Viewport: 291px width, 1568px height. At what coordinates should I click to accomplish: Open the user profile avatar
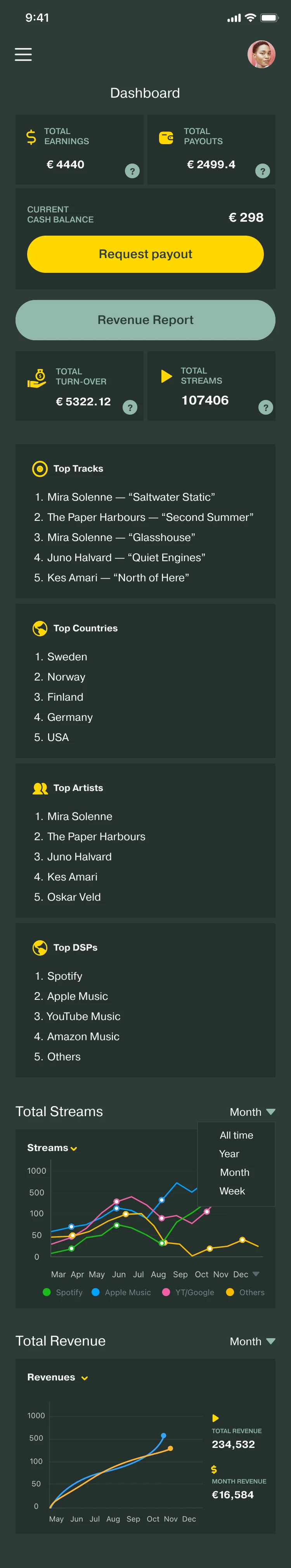261,54
